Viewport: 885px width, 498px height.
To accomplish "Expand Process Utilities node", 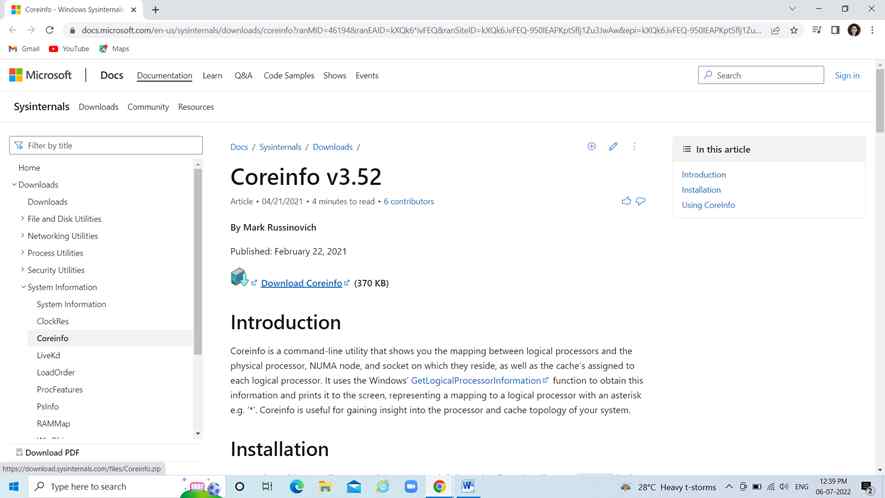I will coord(23,252).
